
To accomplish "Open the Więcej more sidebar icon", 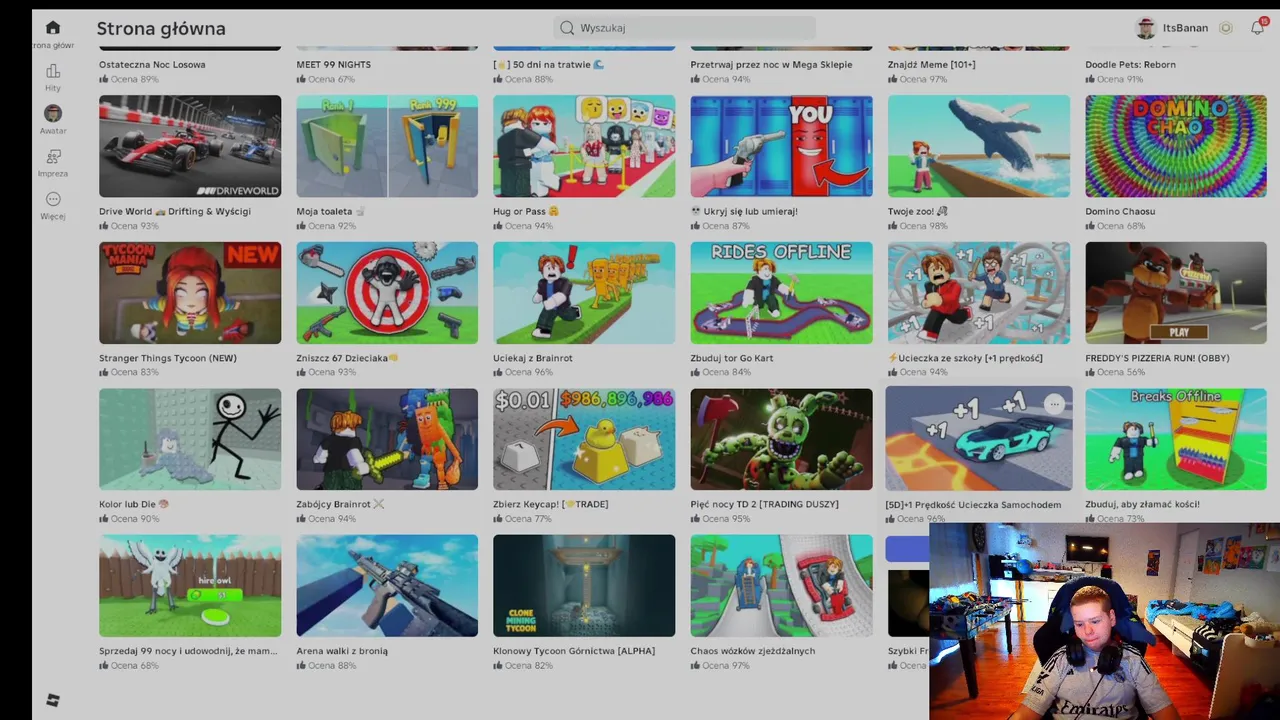I will point(53,199).
